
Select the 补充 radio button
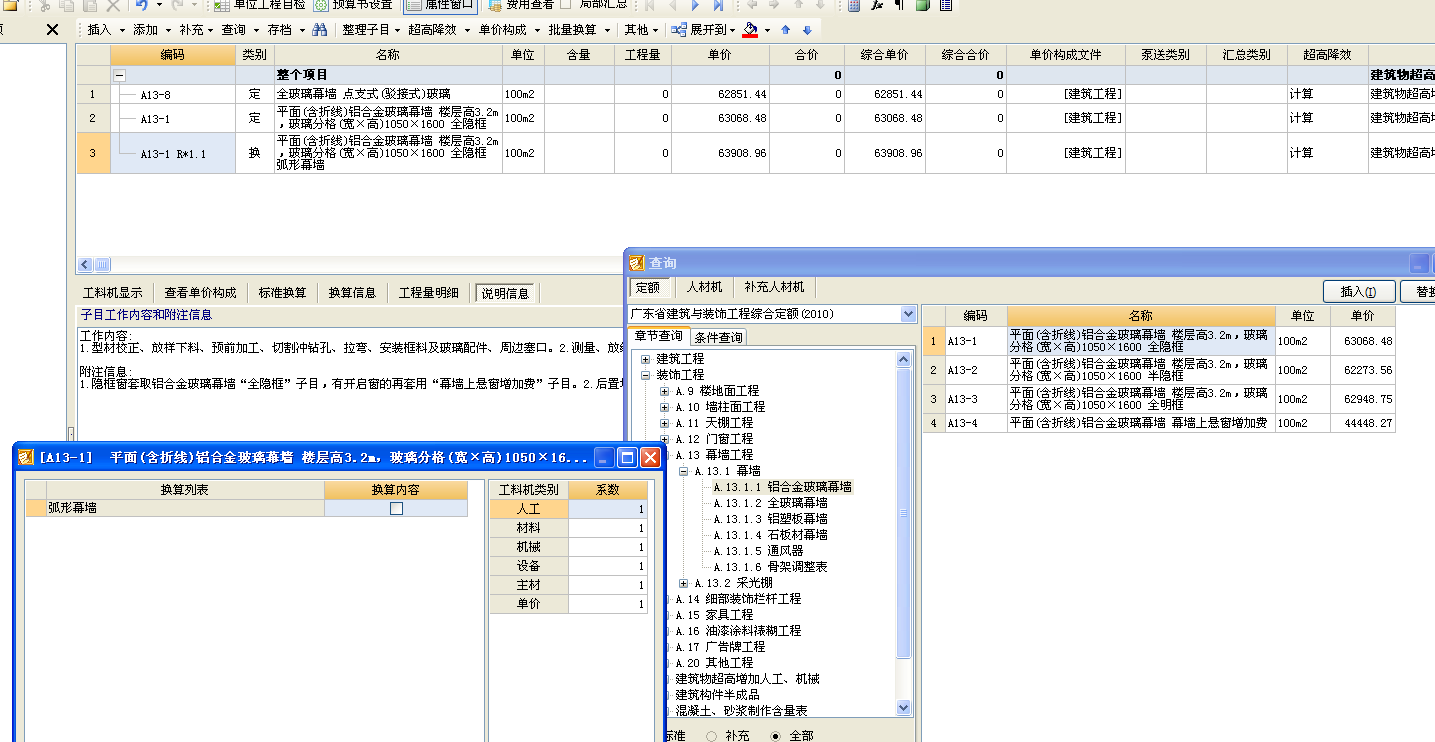[x=711, y=736]
